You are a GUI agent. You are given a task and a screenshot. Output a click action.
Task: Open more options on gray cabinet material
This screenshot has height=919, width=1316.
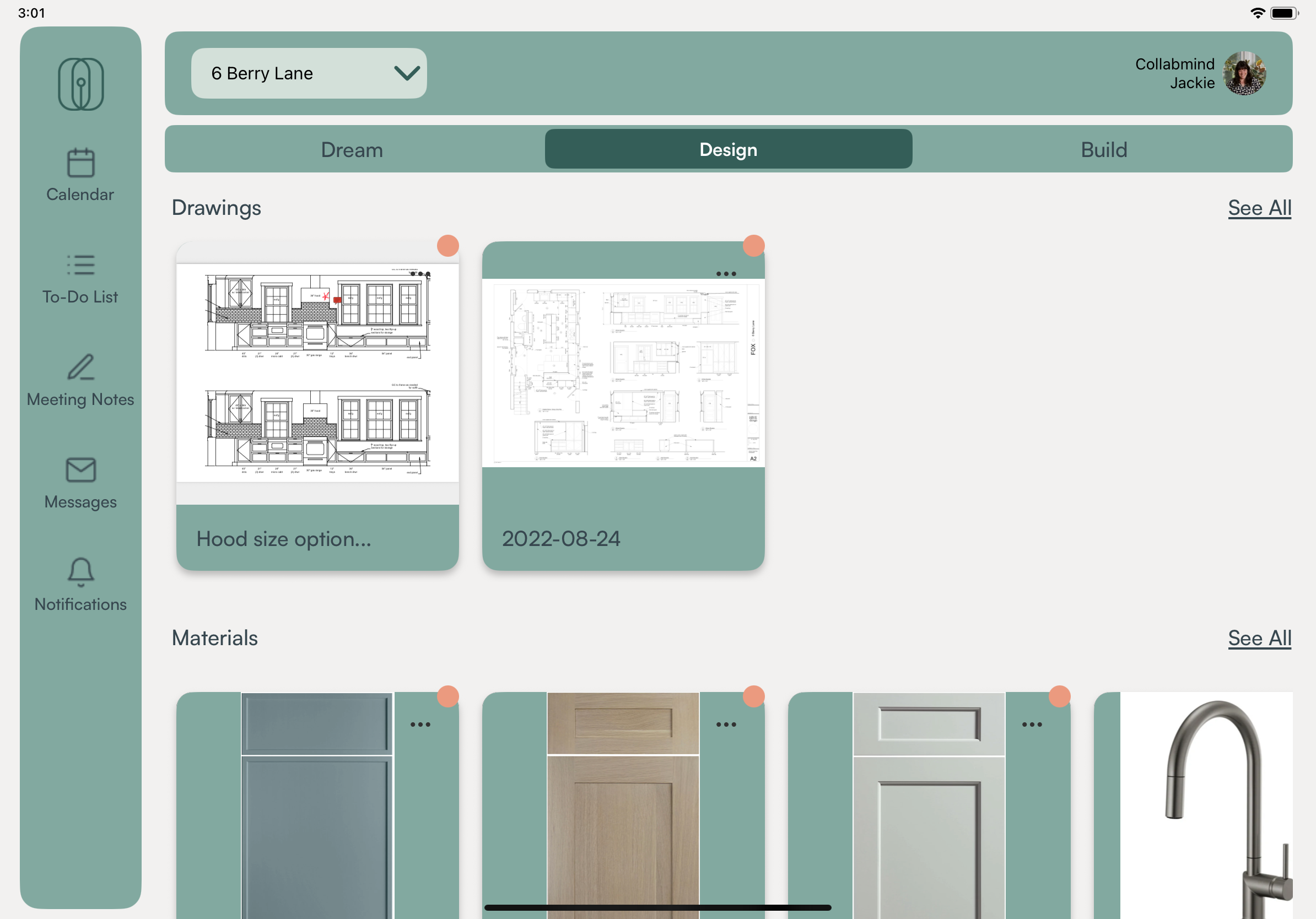click(x=1032, y=724)
